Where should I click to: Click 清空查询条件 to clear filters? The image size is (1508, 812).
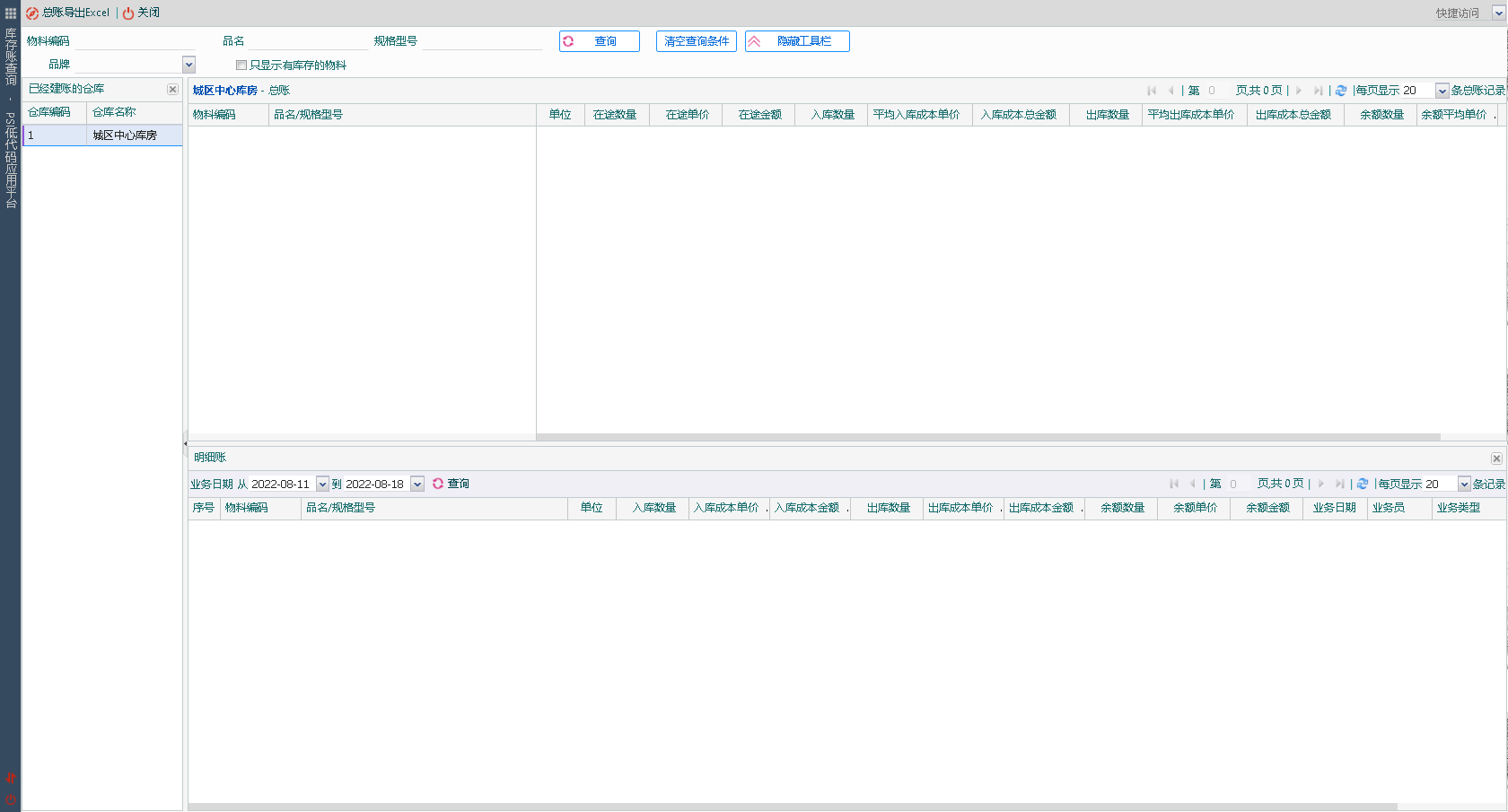(x=696, y=41)
